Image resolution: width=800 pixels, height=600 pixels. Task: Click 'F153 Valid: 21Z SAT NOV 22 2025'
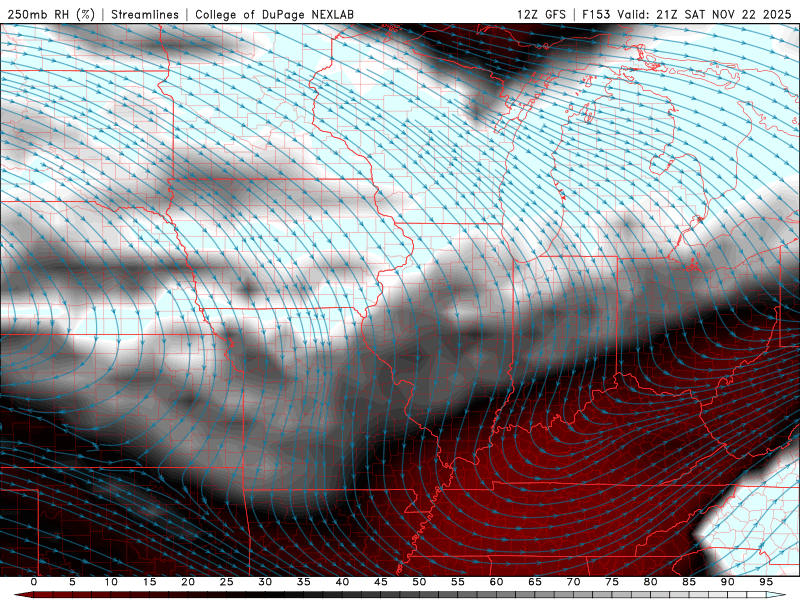(687, 14)
